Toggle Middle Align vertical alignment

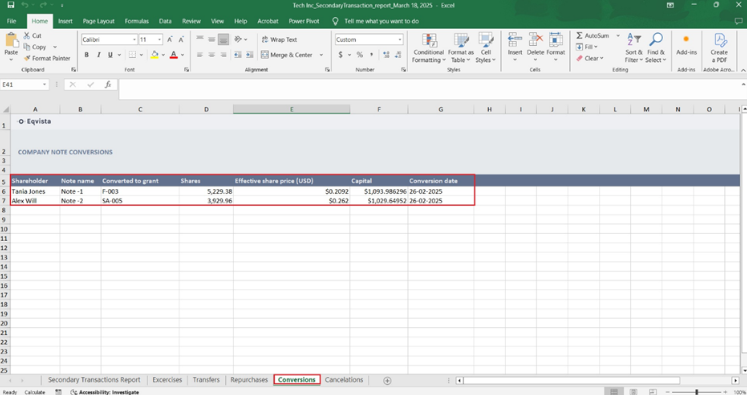212,40
